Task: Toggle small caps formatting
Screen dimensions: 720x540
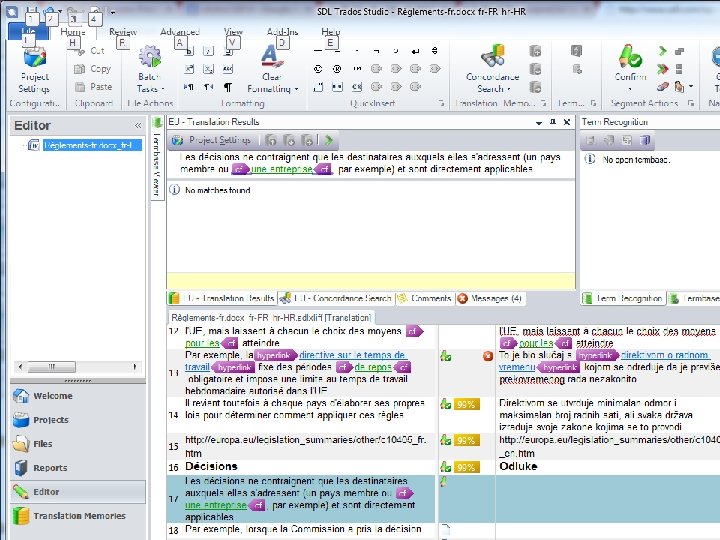Action: pos(228,69)
